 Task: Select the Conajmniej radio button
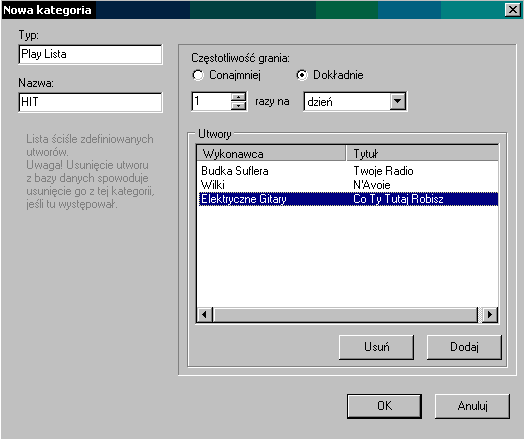(198, 75)
